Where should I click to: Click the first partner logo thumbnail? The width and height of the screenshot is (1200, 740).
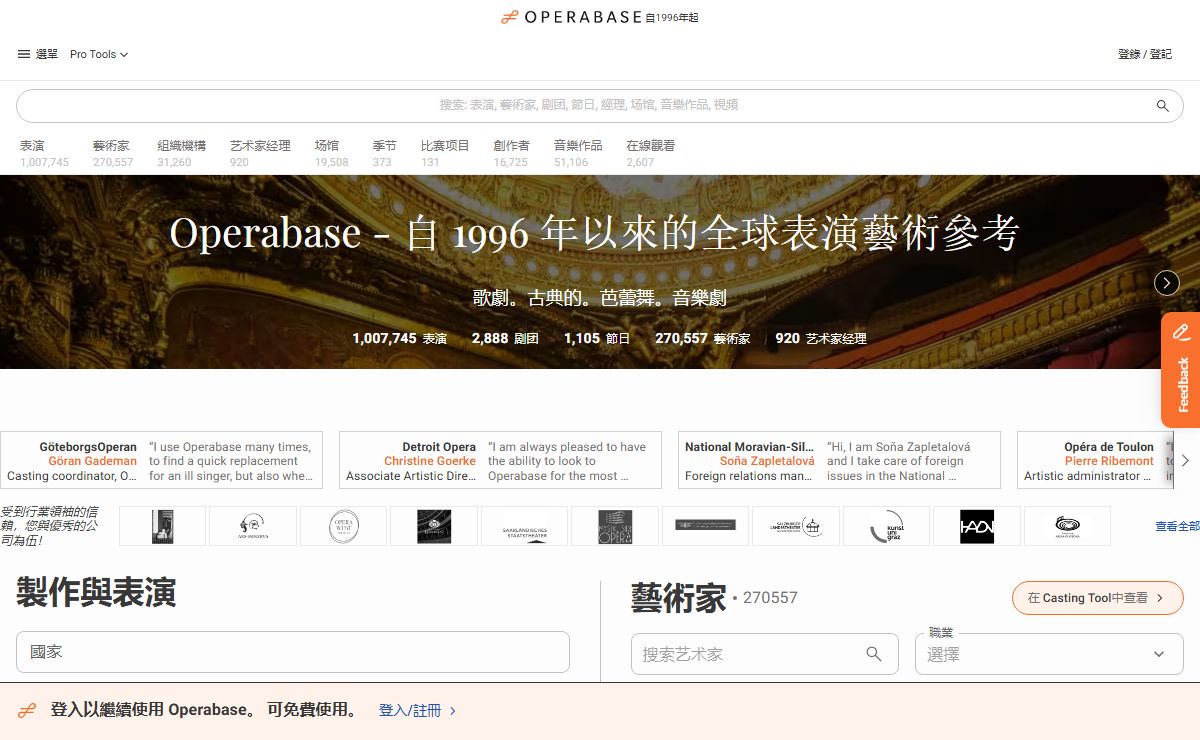[x=162, y=526]
